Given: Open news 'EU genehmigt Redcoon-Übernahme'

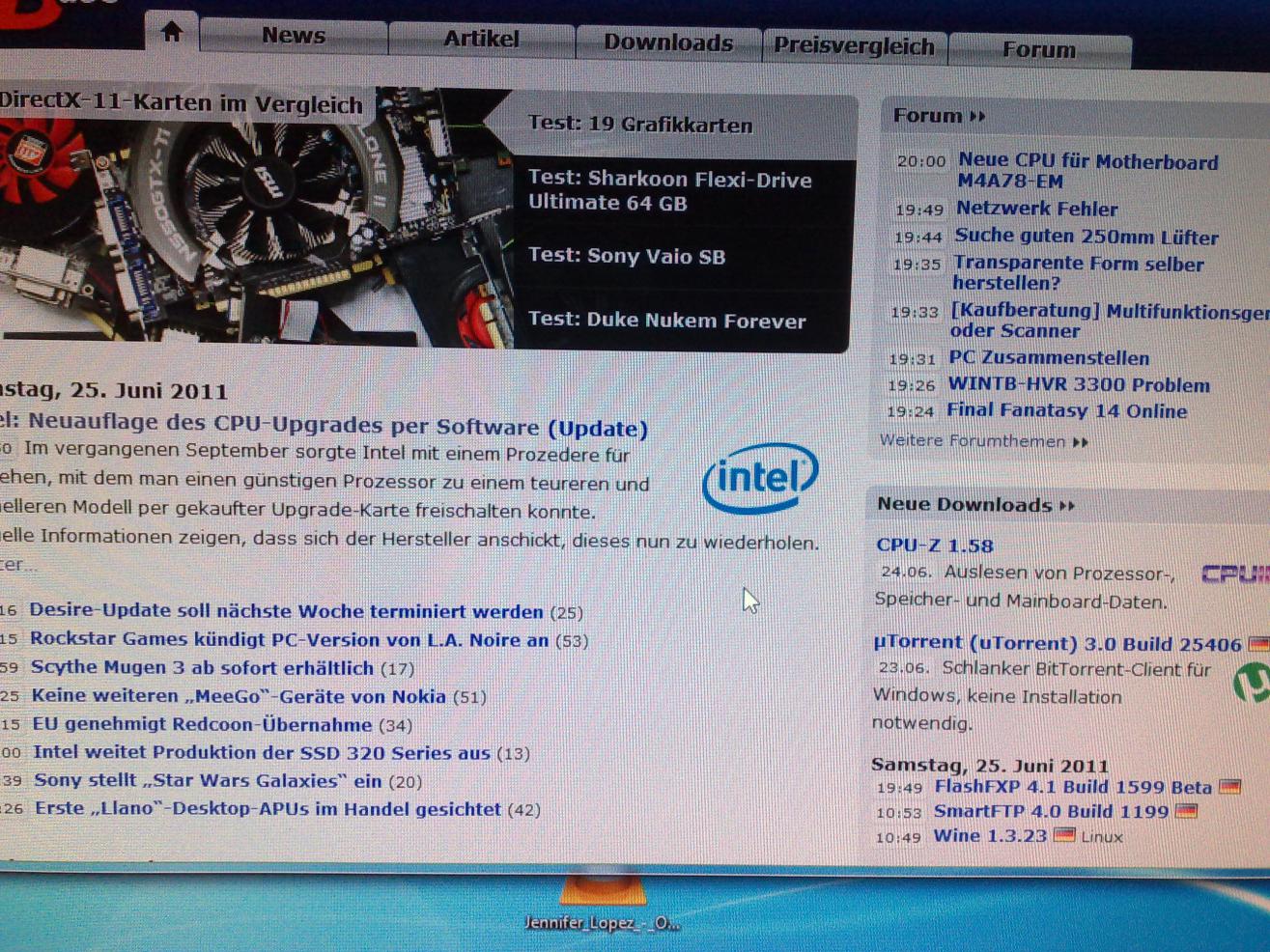Looking at the screenshot, I should [202, 724].
